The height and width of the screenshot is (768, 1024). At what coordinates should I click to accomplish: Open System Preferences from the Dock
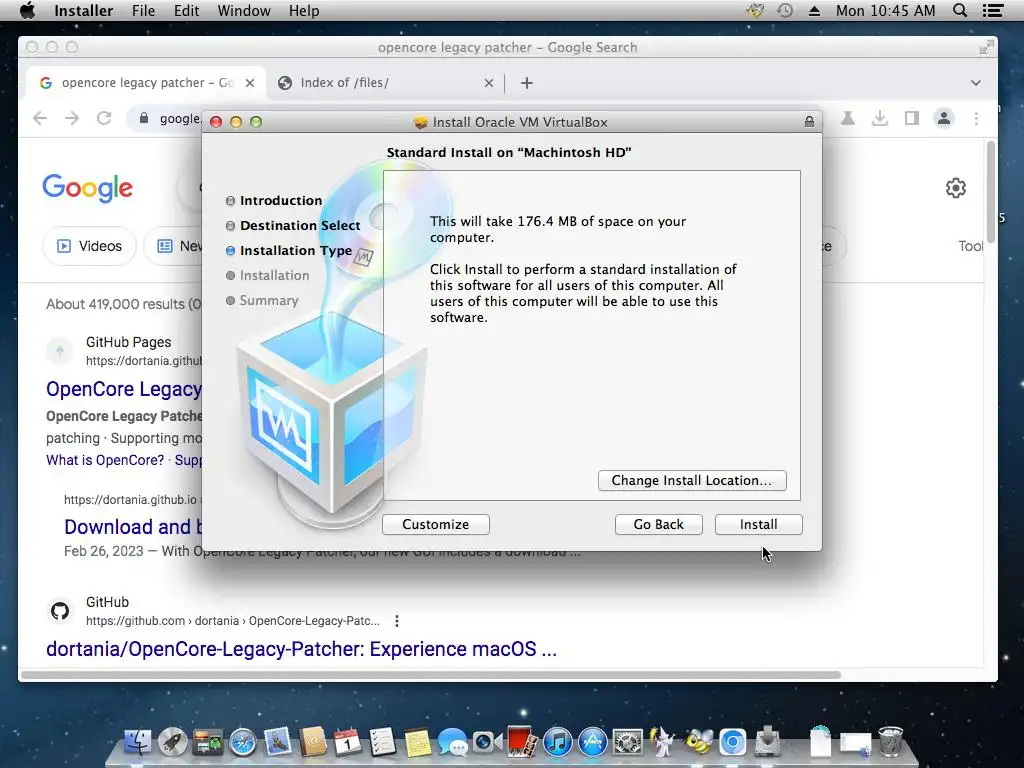click(x=627, y=742)
